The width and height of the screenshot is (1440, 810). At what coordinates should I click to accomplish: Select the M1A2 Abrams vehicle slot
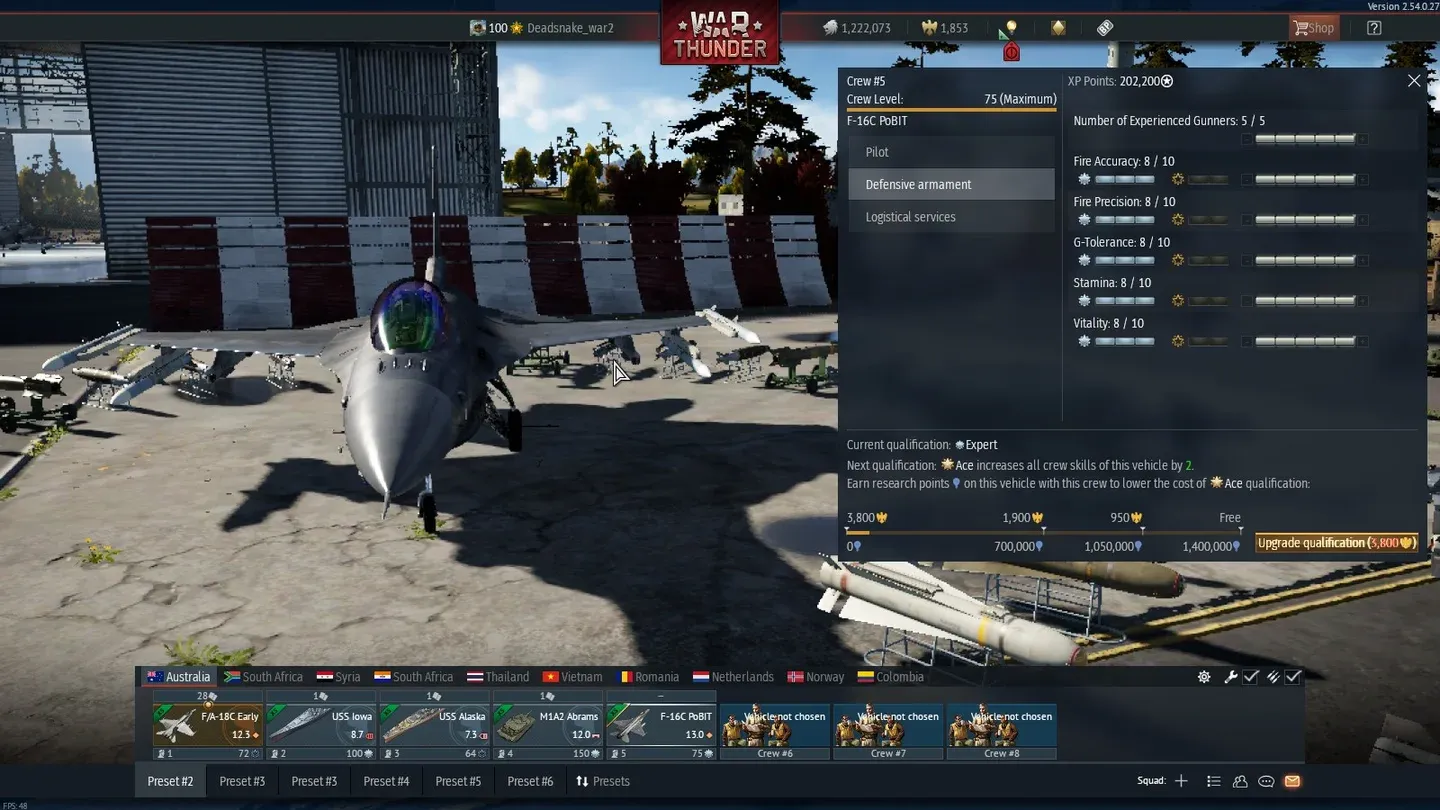[x=548, y=725]
